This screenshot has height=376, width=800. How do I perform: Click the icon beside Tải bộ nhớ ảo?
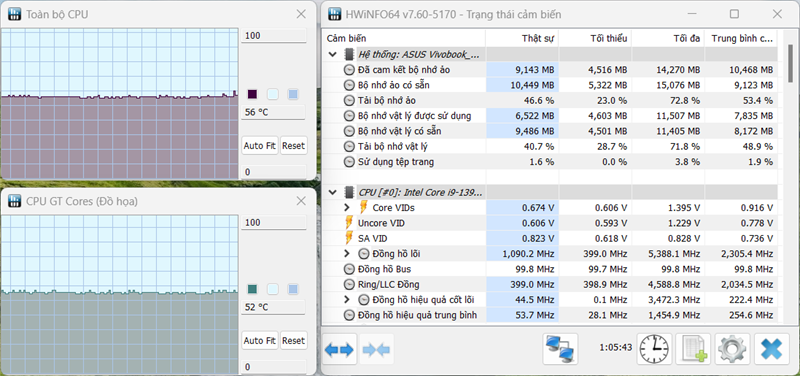pyautogui.click(x=349, y=101)
